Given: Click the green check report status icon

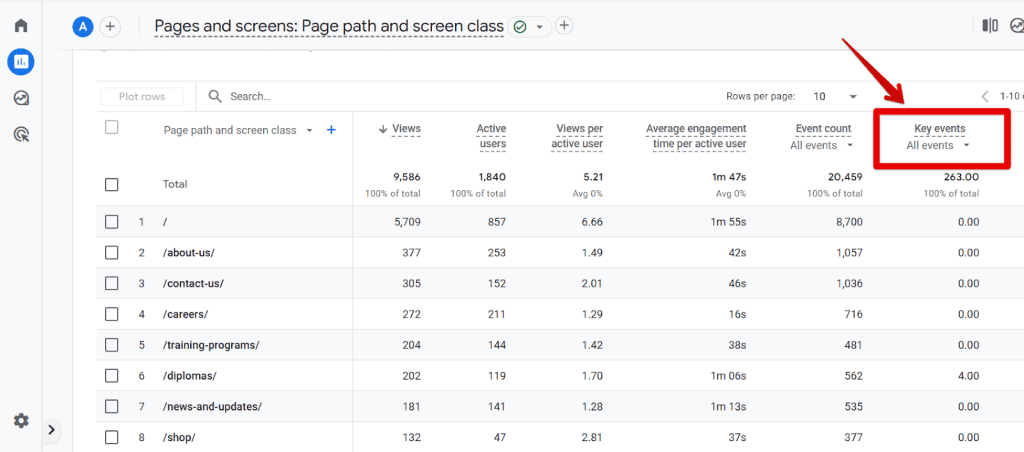Looking at the screenshot, I should pyautogui.click(x=520, y=27).
